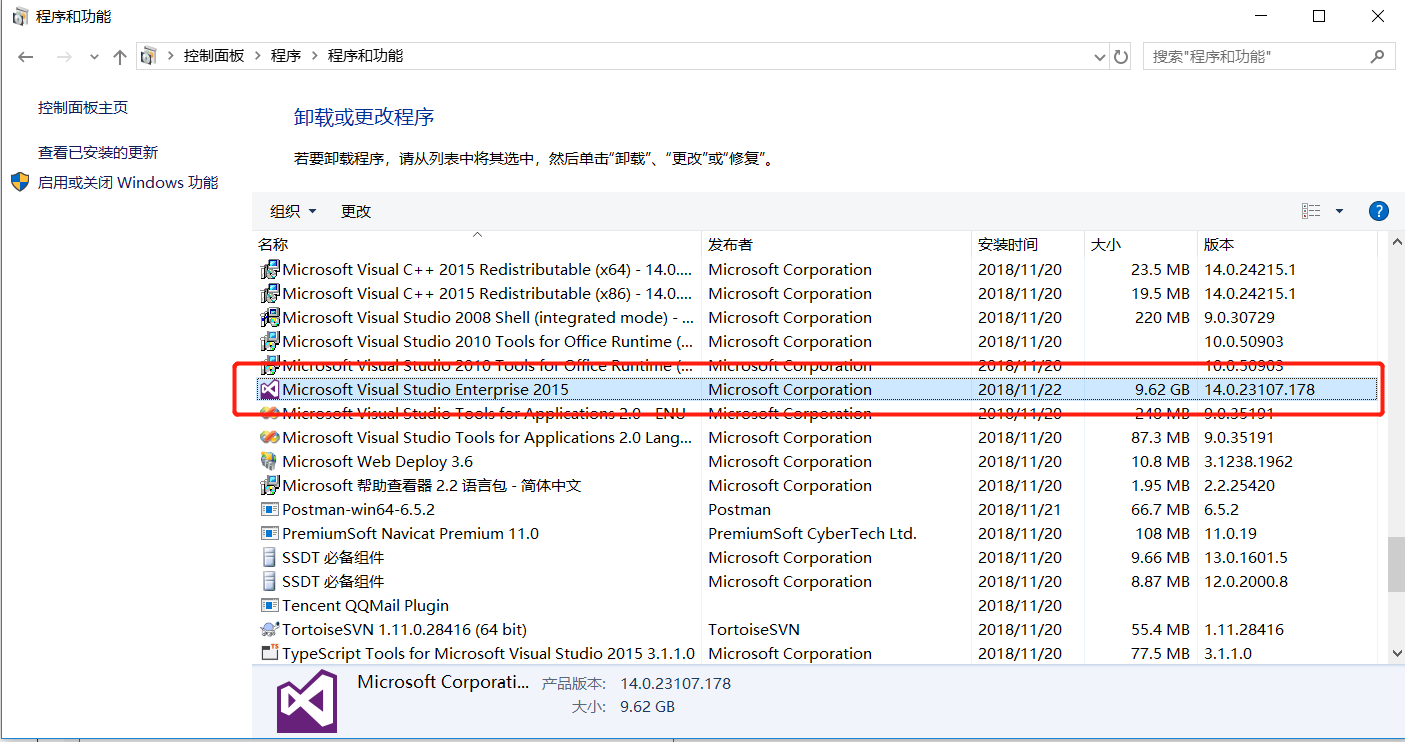Click the scroll down arrow of list
This screenshot has width=1405, height=742.
pyautogui.click(x=1396, y=652)
